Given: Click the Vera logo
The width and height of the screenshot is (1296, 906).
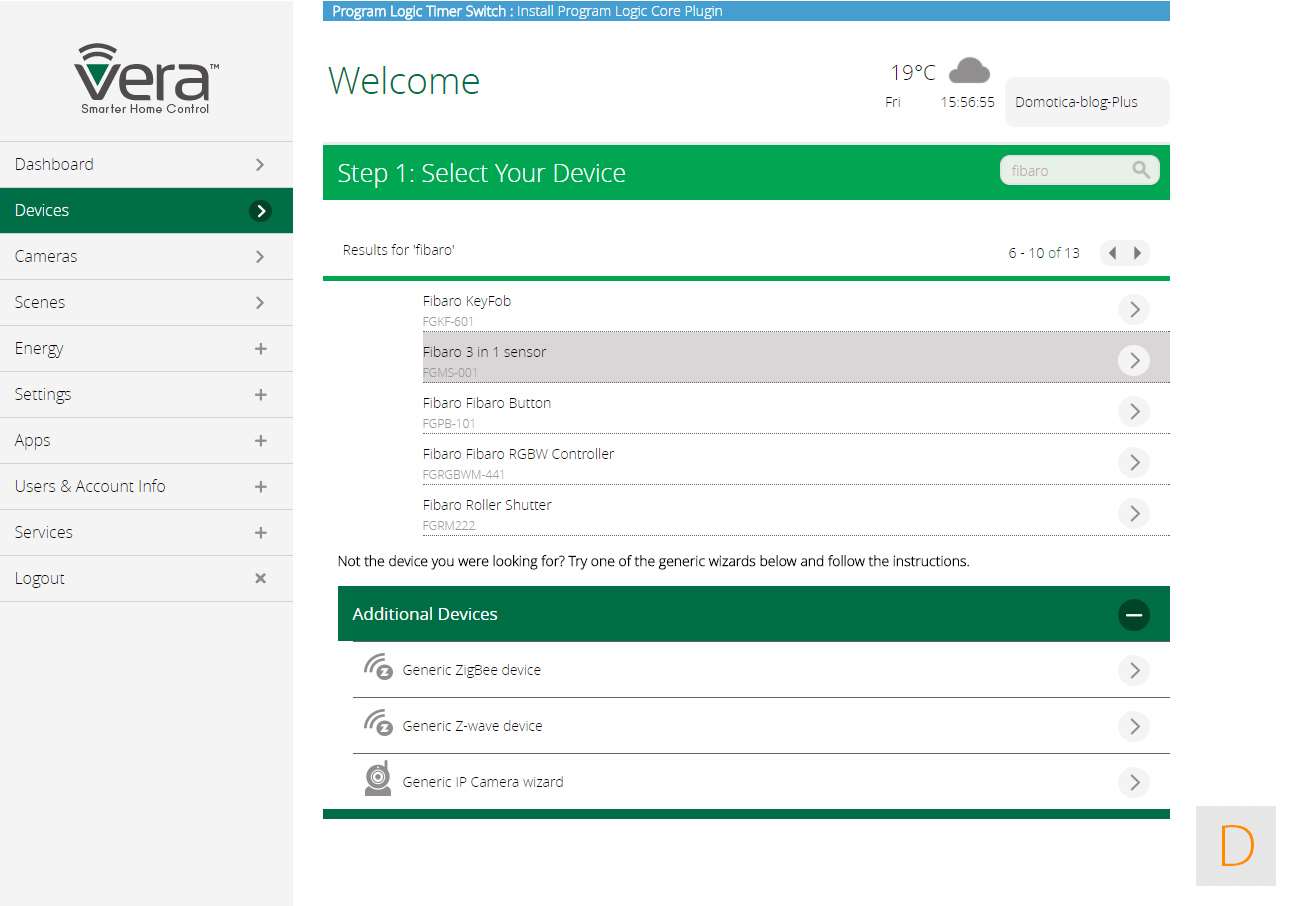Looking at the screenshot, I should pos(146,79).
